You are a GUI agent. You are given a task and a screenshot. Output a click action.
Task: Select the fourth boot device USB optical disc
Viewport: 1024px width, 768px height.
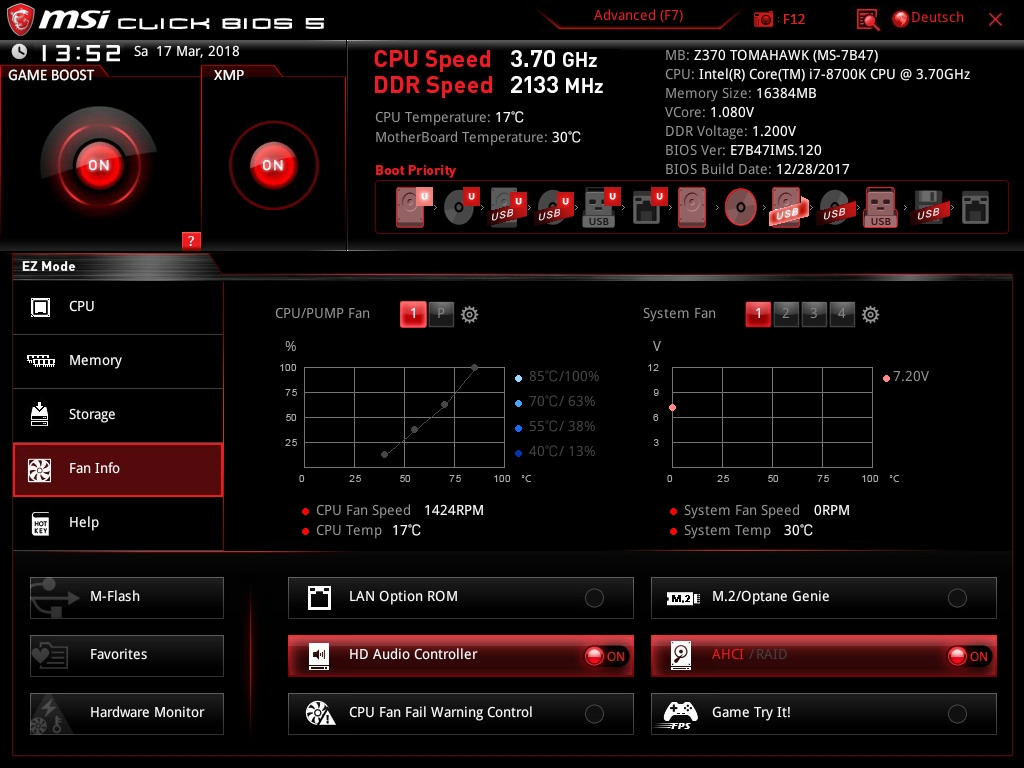click(554, 208)
